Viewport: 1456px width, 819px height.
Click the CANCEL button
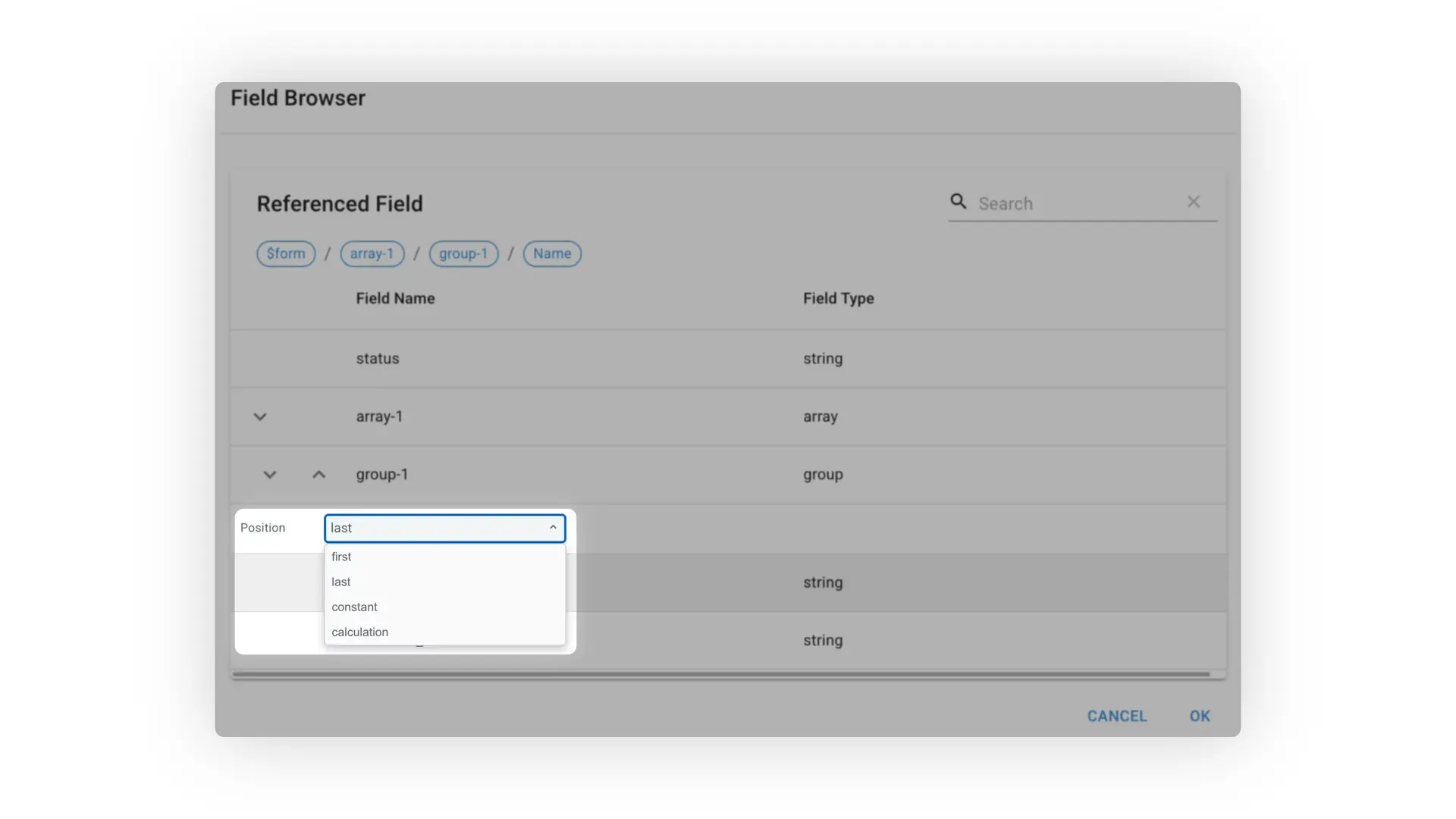[1116, 715]
